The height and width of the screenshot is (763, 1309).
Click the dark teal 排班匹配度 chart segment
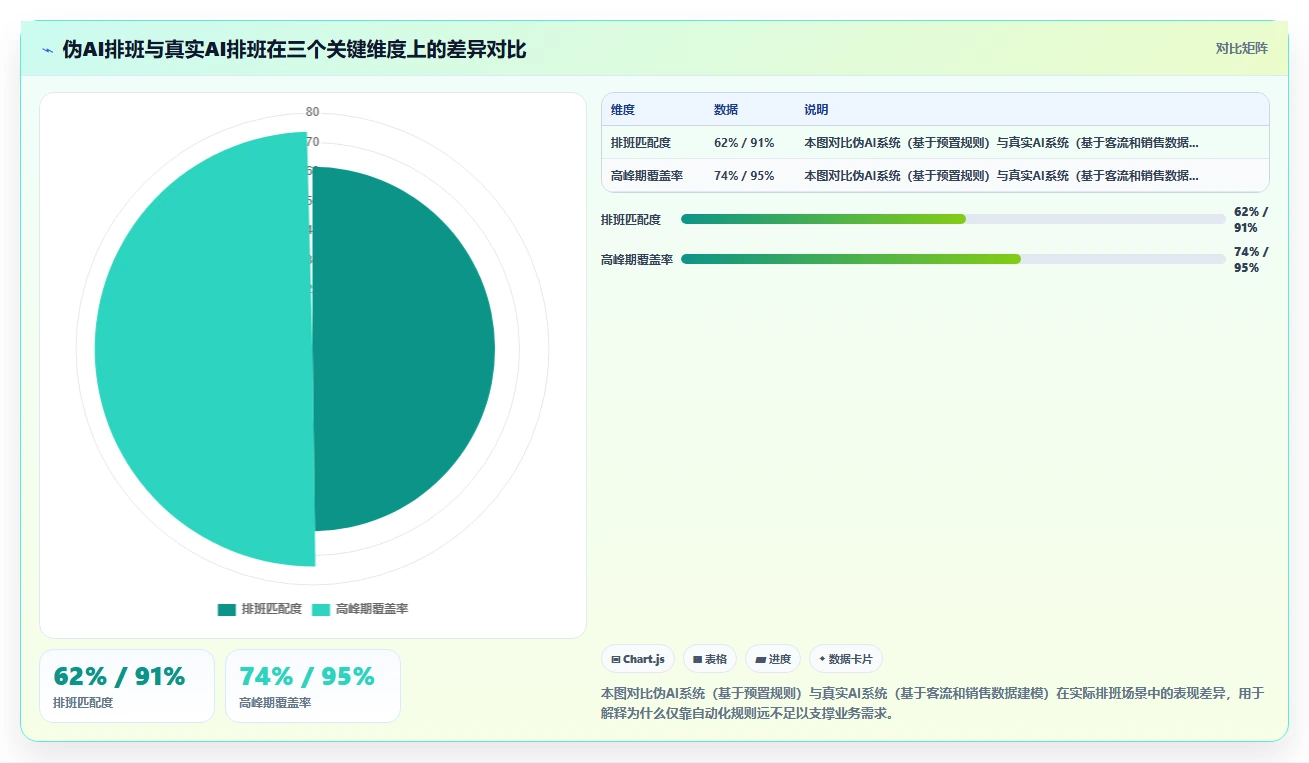[x=404, y=349]
